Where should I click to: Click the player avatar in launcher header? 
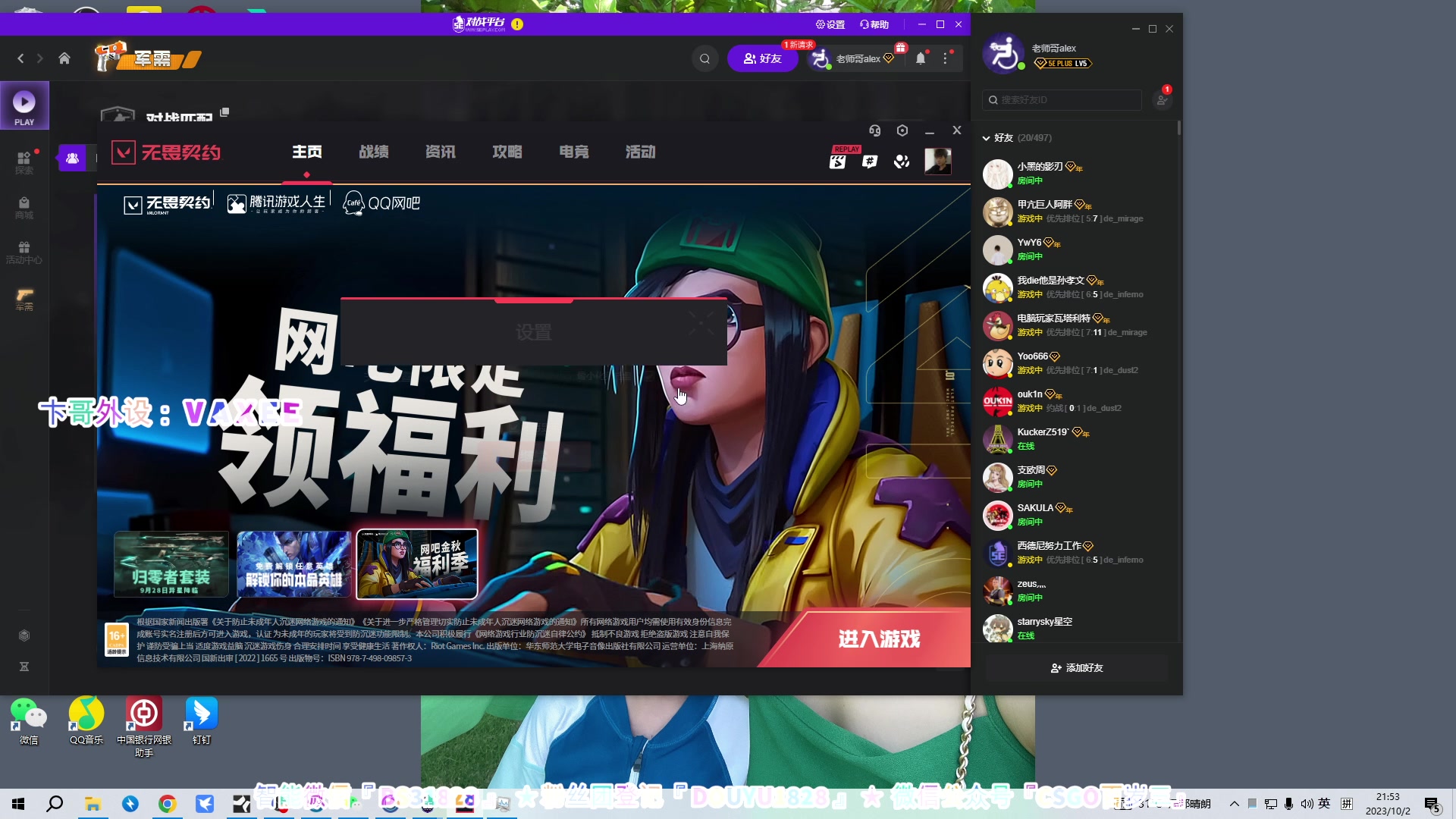[938, 161]
